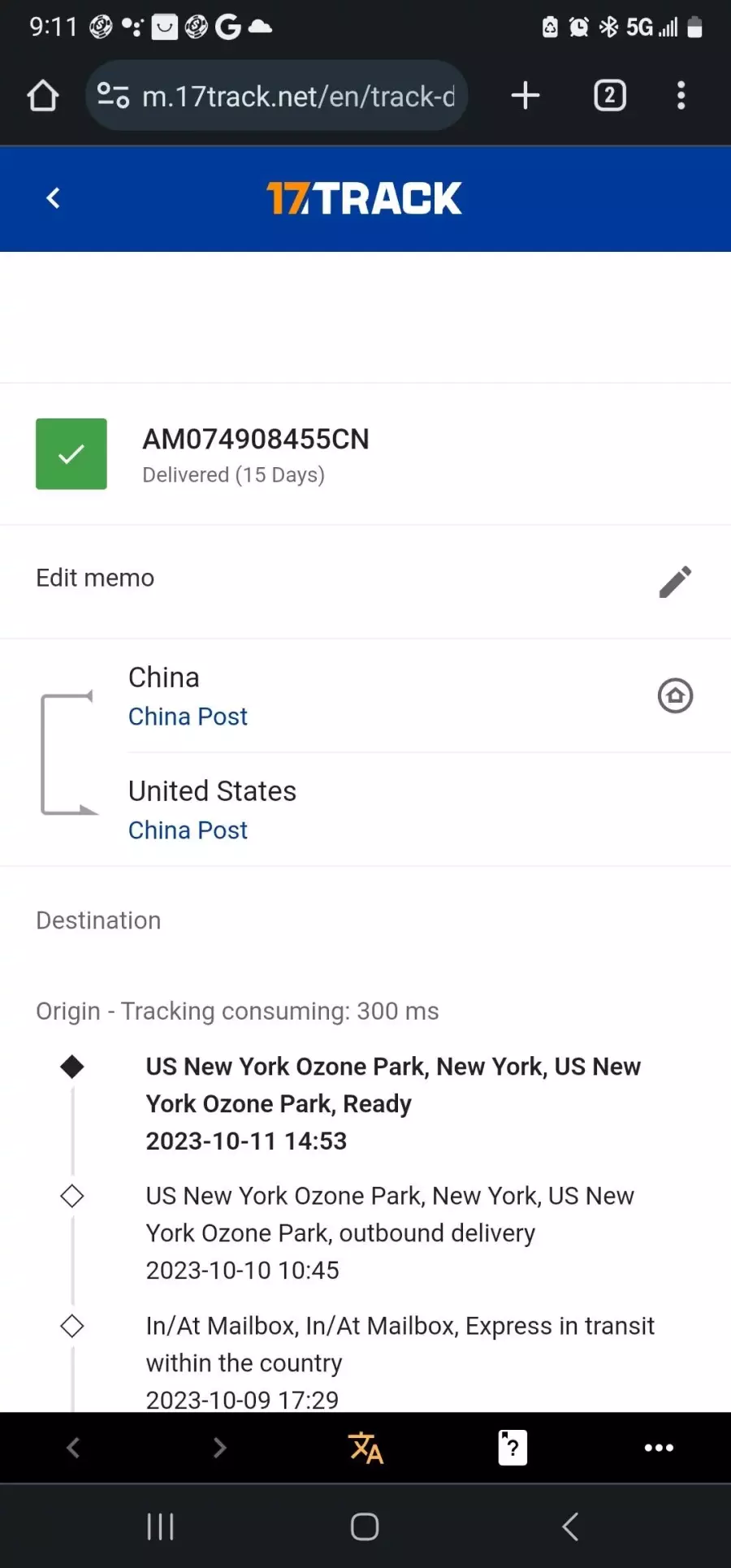This screenshot has width=731, height=1568.
Task: Select the latest Ozone Park Ready tracking event
Action: 393,1103
